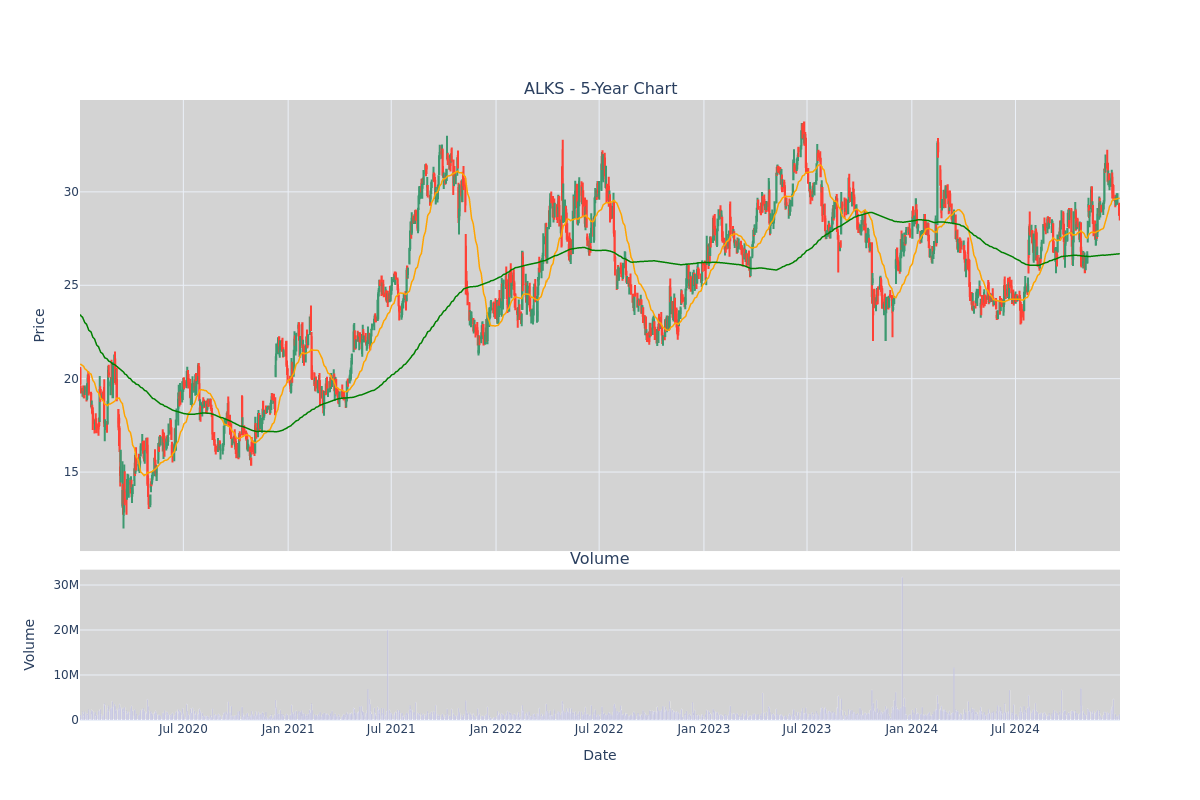This screenshot has width=1200, height=800.
Task: Select the price axis tick labeled "30"
Action: [x=71, y=192]
